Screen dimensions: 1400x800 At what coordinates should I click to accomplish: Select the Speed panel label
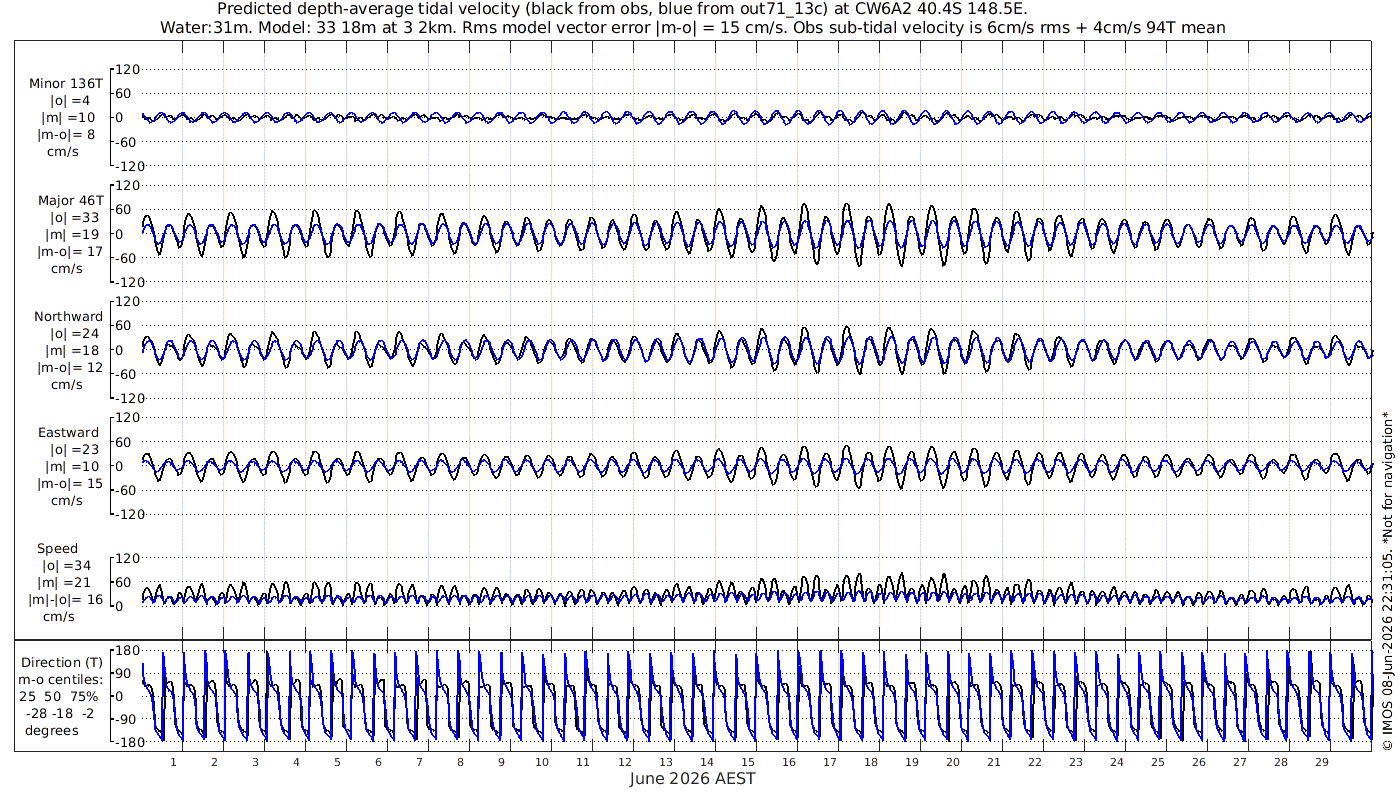point(57,548)
